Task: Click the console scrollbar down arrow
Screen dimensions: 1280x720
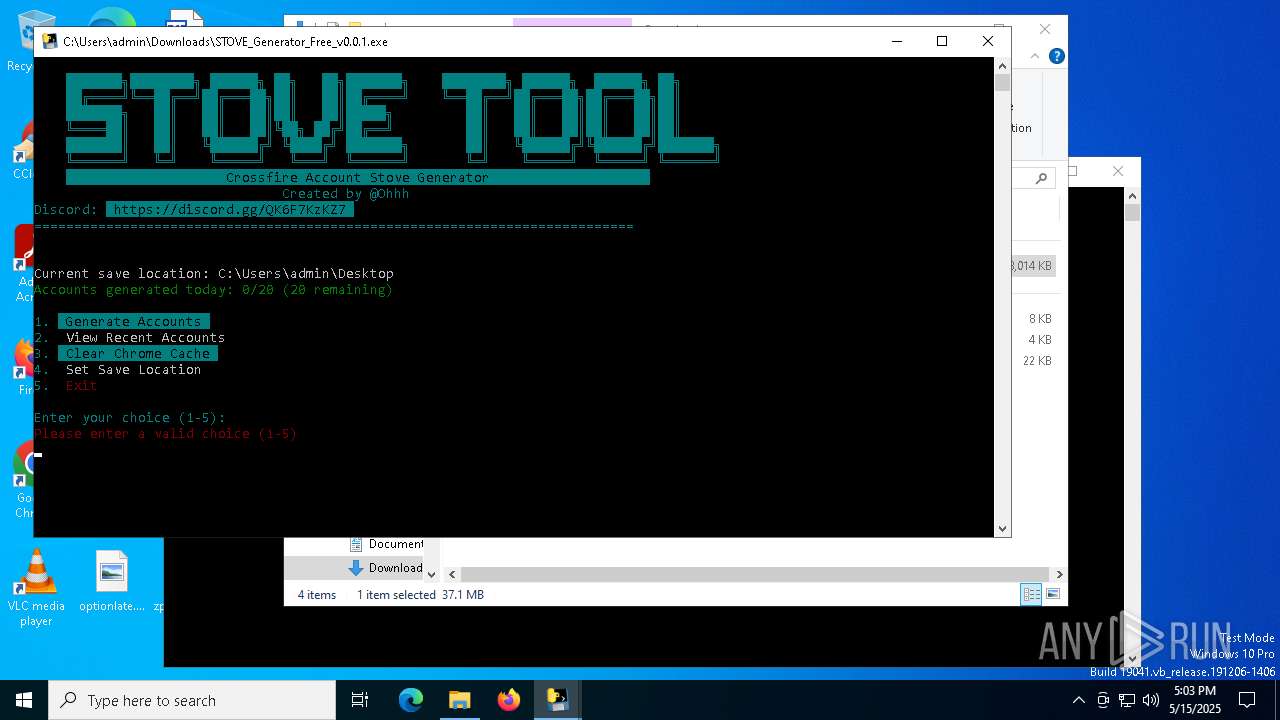Action: 1002,528
